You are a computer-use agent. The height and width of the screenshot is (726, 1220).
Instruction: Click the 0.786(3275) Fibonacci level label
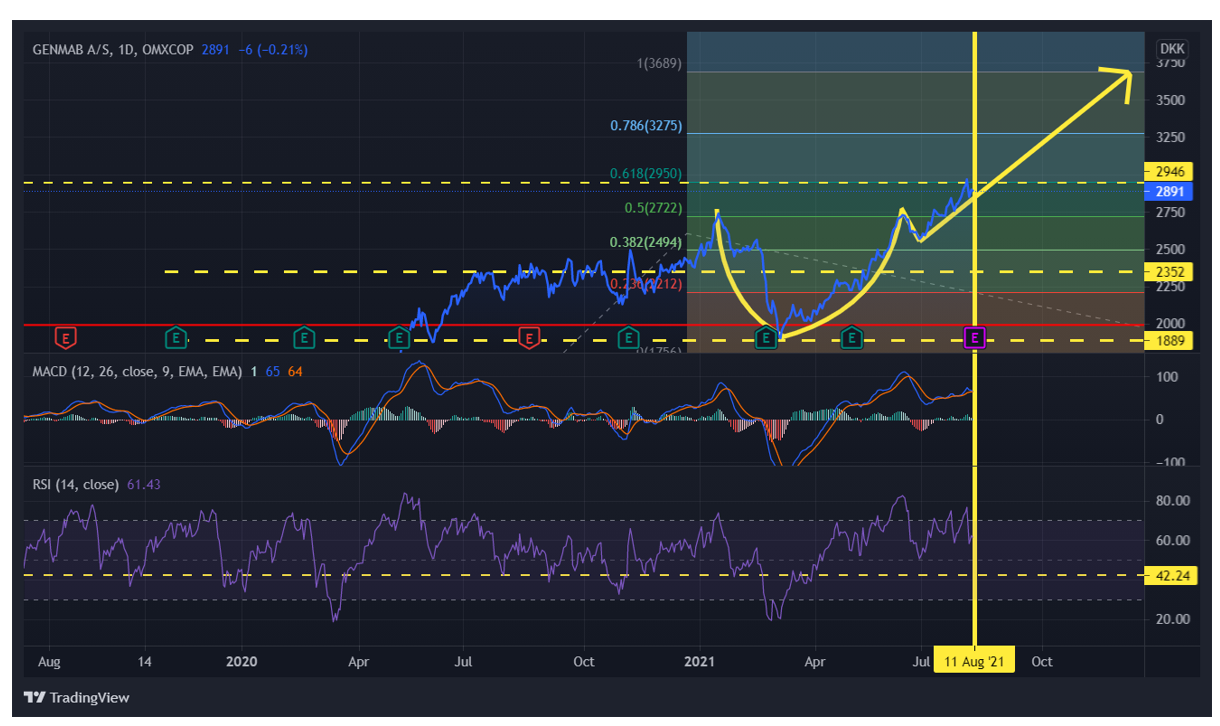click(646, 126)
